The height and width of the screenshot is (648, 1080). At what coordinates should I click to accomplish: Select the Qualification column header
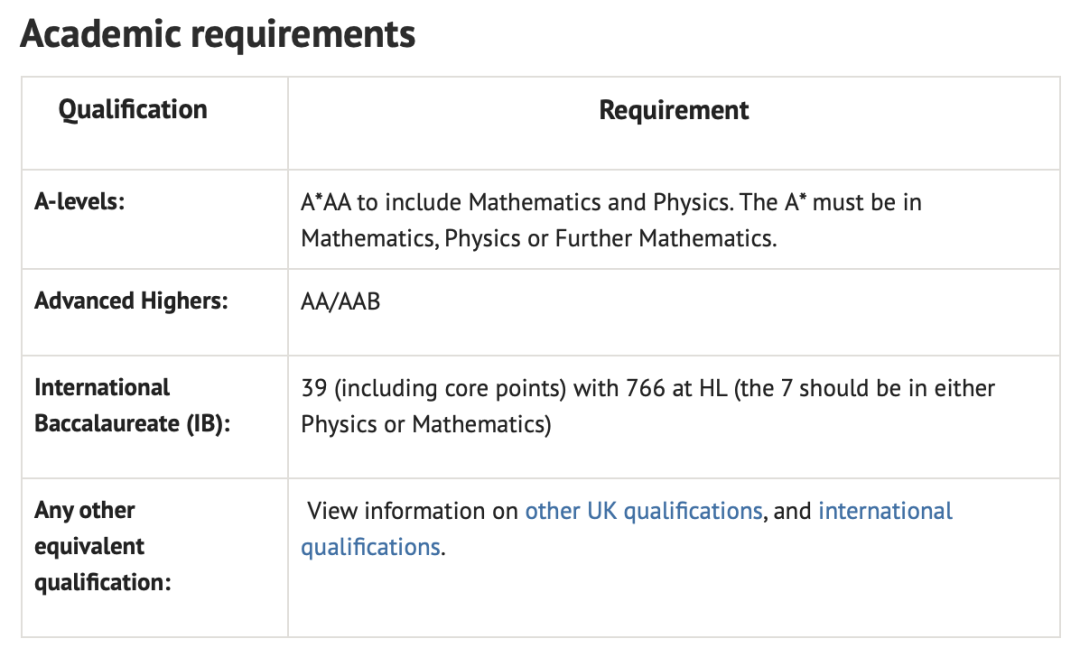[133, 109]
